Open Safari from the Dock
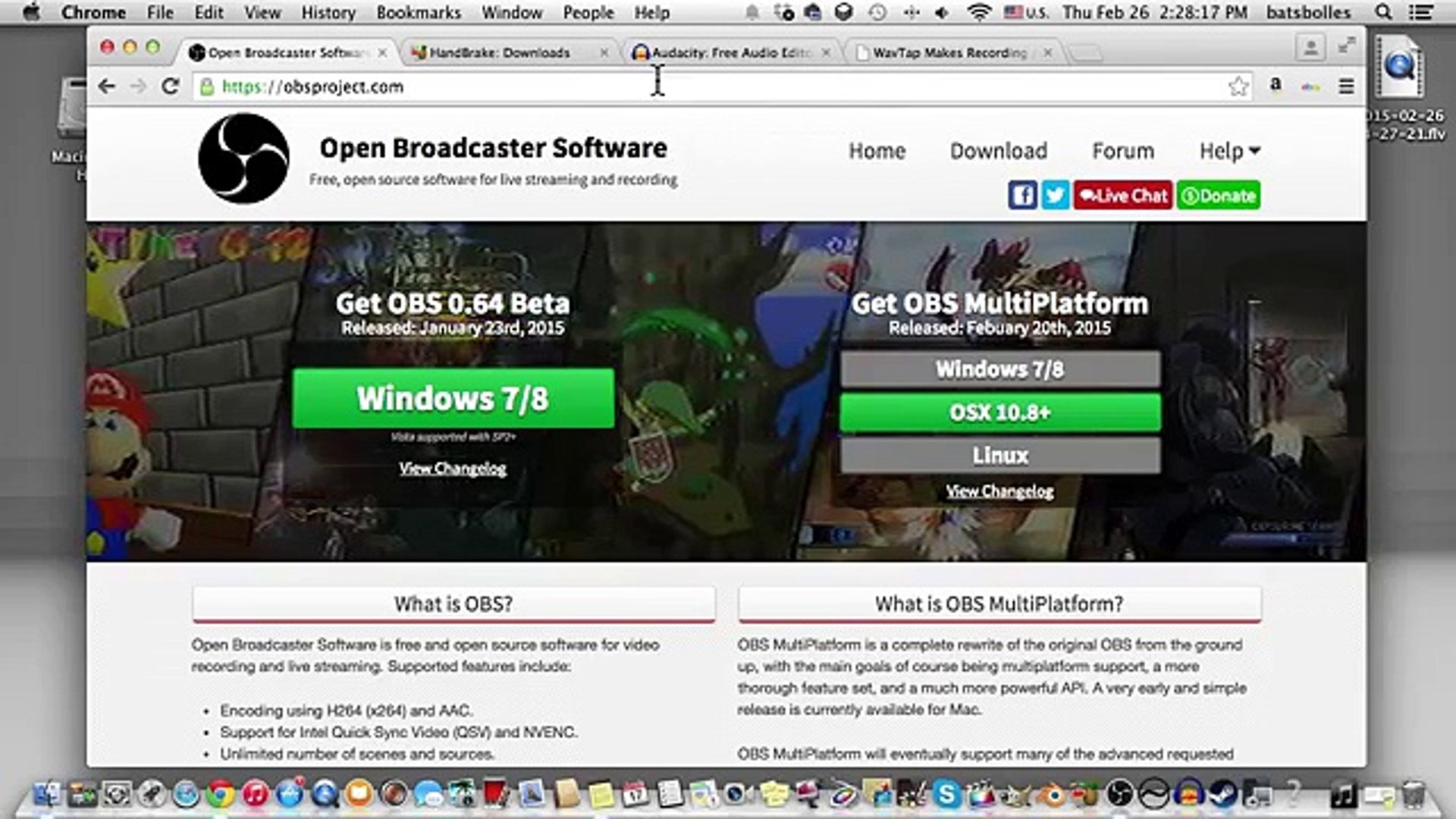1456x819 pixels. pos(186,794)
